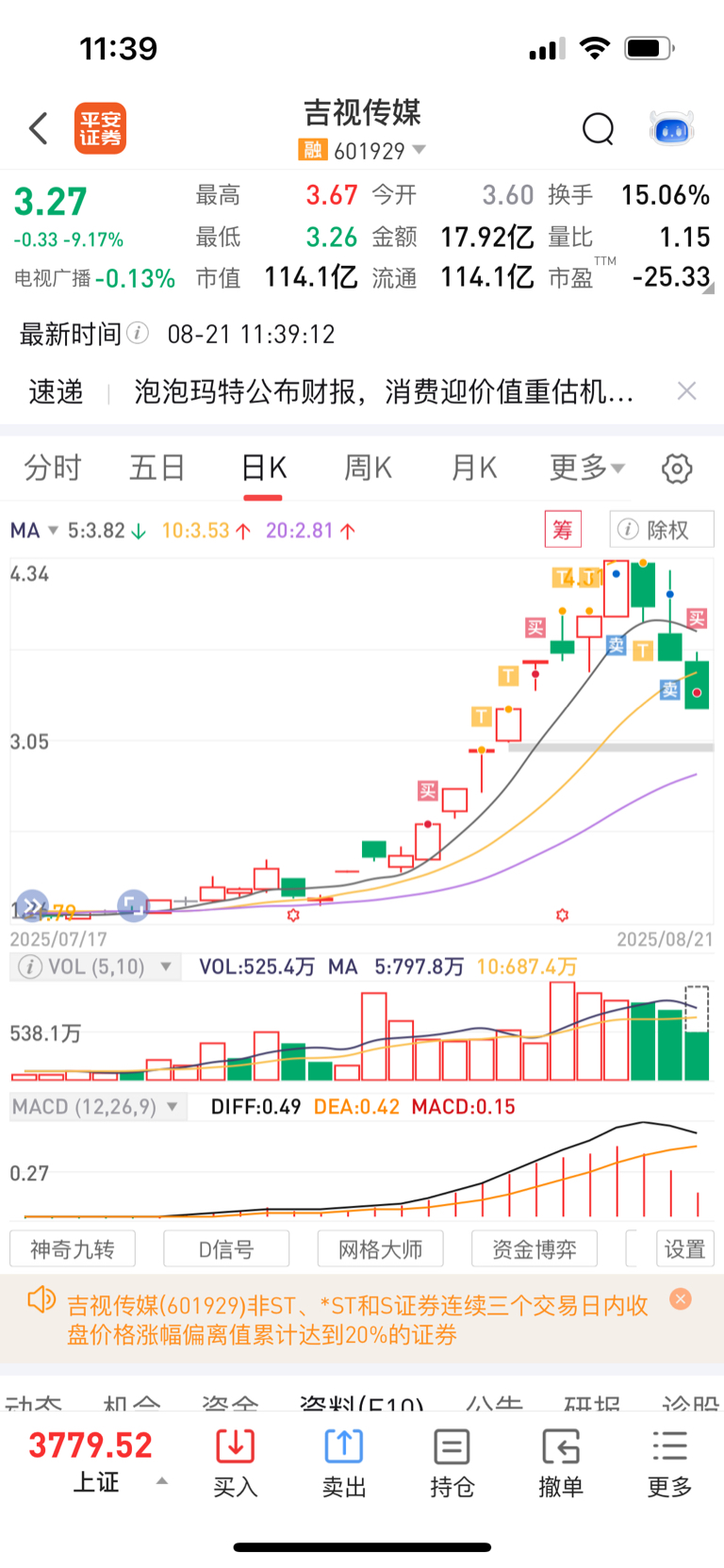Open chart settings gear icon
The width and height of the screenshot is (724, 1568).
(677, 468)
